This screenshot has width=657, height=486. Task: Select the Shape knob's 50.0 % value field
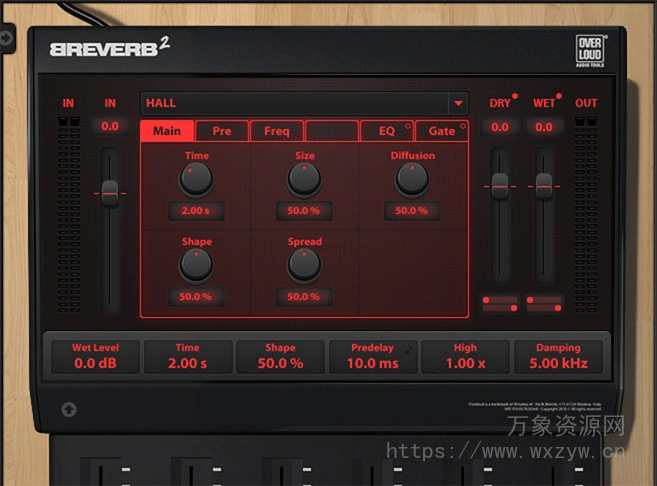(x=196, y=297)
